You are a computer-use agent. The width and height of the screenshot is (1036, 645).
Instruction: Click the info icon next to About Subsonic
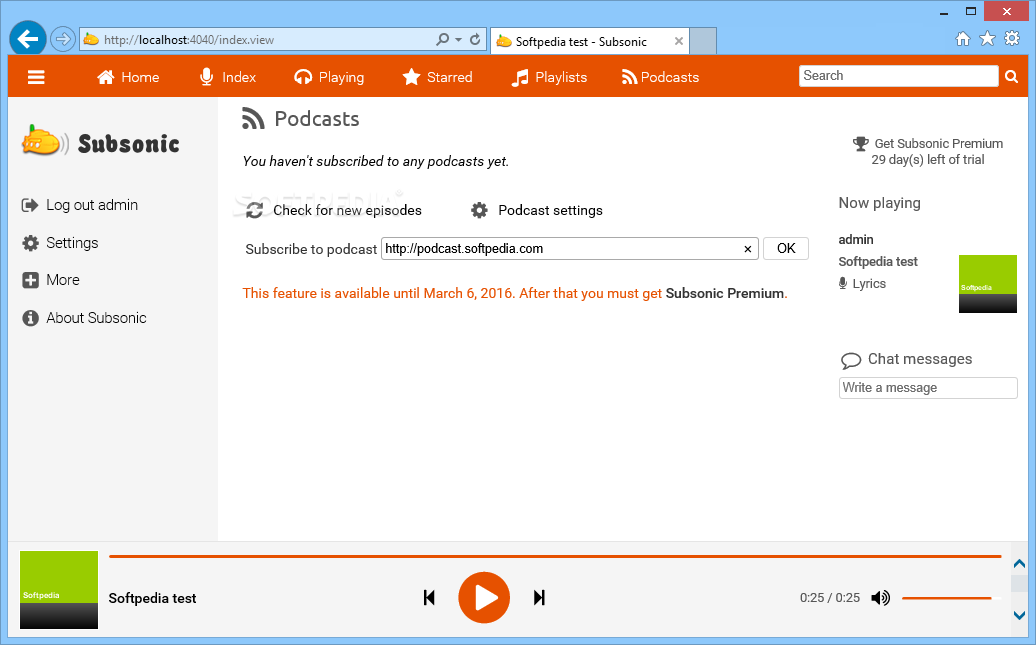pyautogui.click(x=30, y=318)
